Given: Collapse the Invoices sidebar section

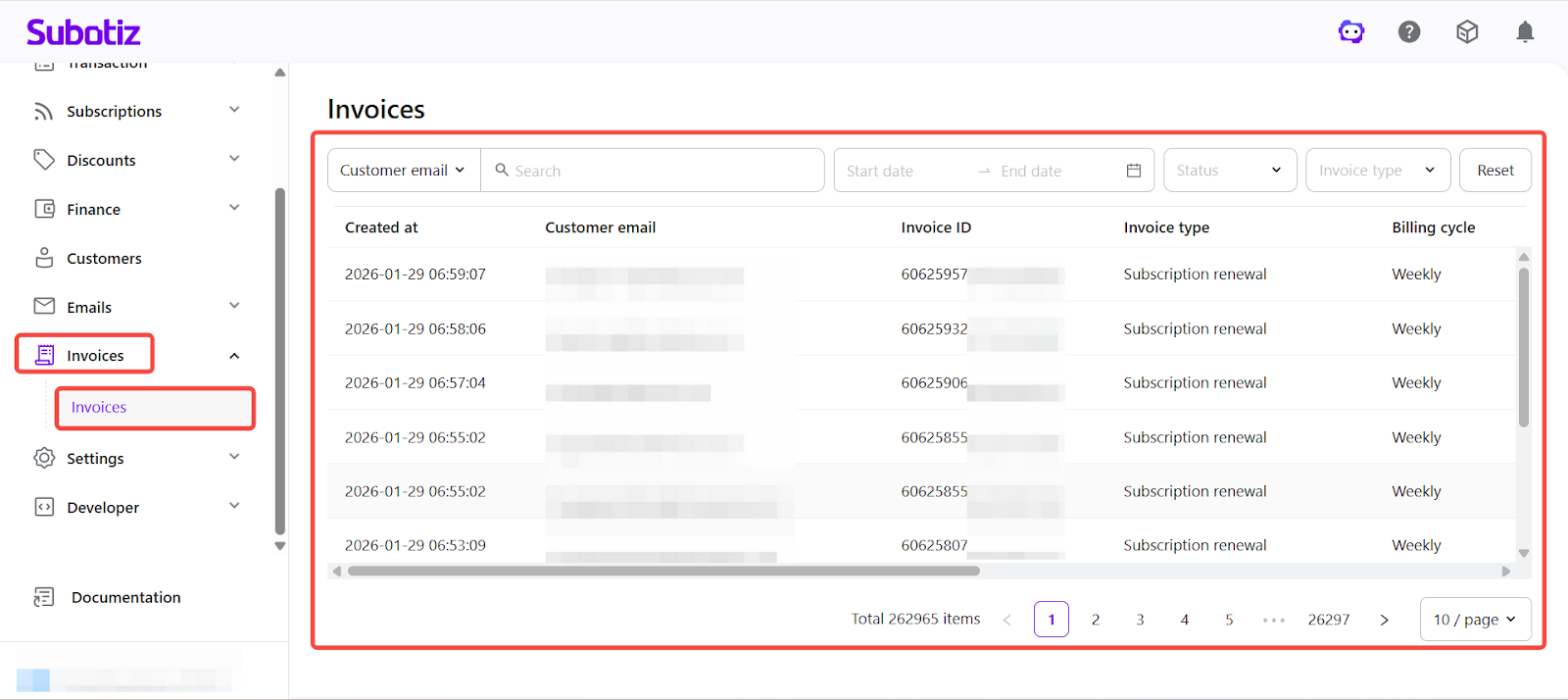Looking at the screenshot, I should pyautogui.click(x=234, y=356).
